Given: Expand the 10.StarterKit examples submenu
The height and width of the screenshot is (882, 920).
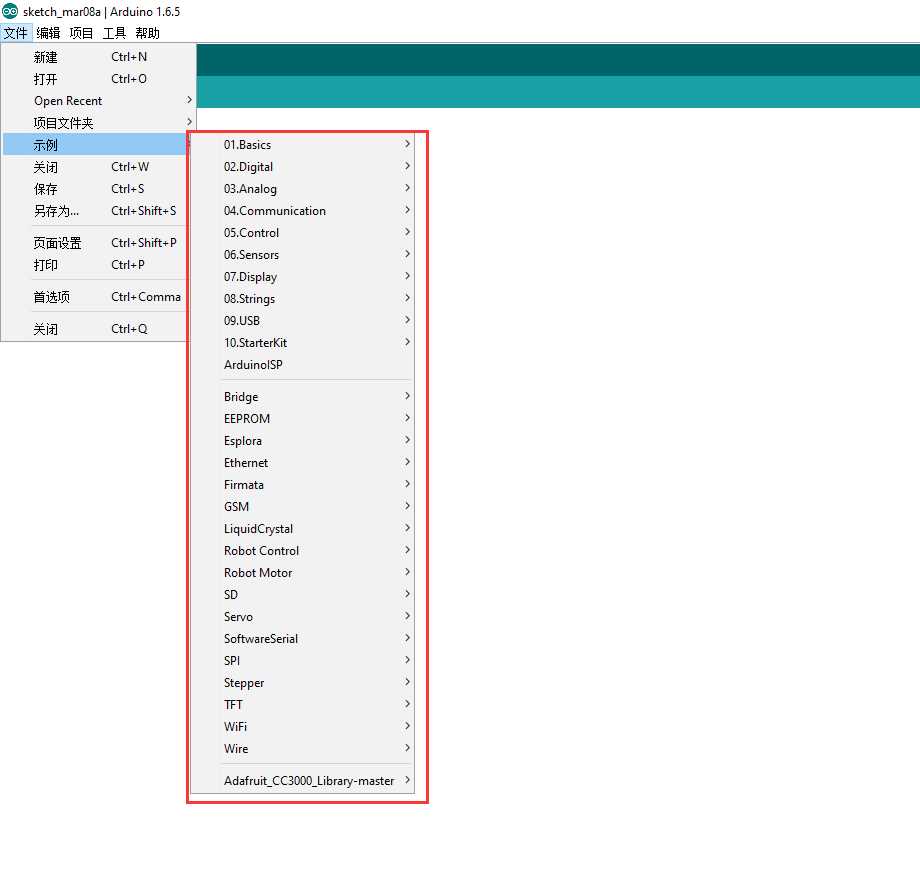Looking at the screenshot, I should (x=303, y=343).
